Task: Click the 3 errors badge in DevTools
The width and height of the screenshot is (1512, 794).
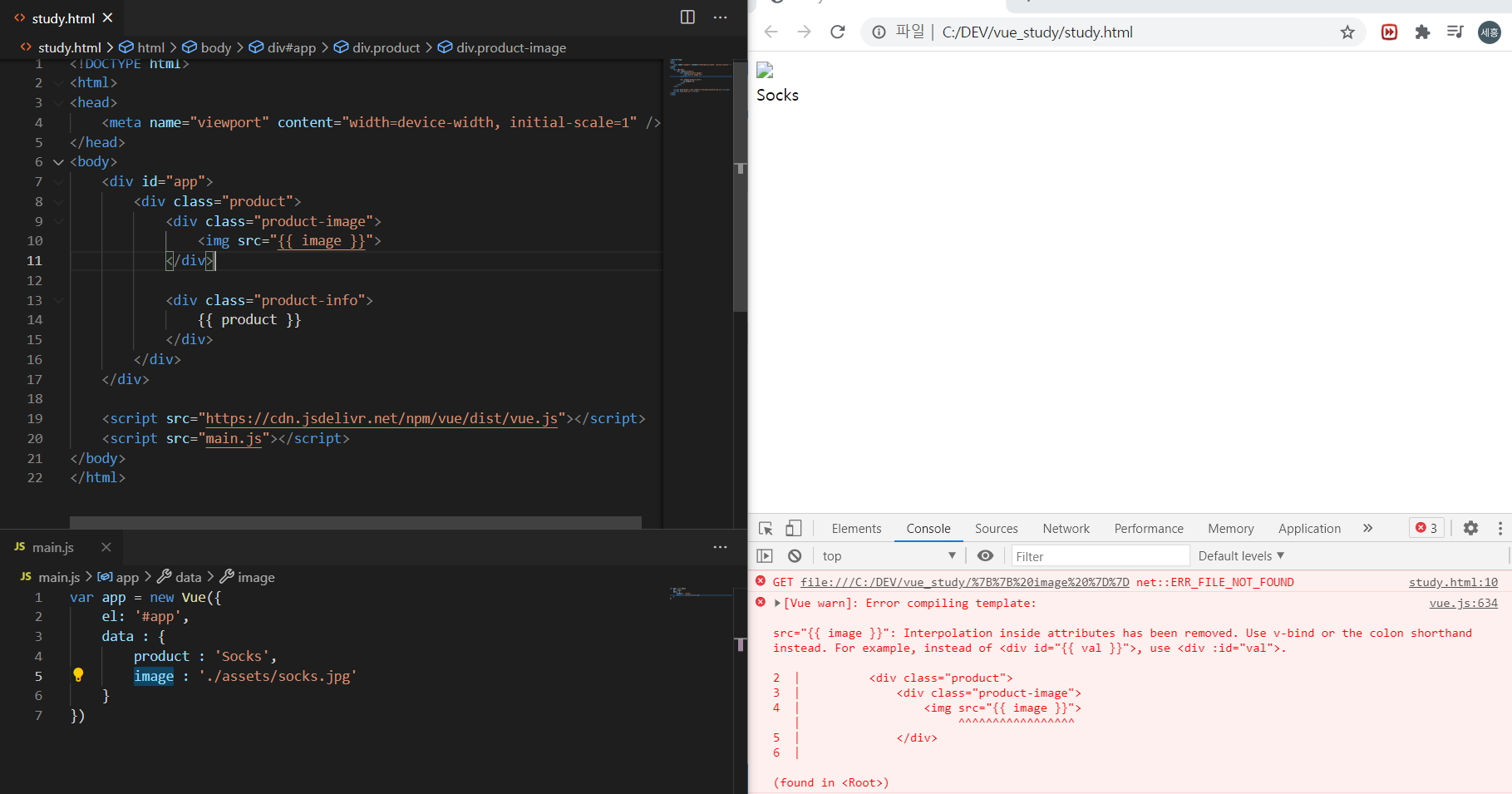Action: (1426, 528)
